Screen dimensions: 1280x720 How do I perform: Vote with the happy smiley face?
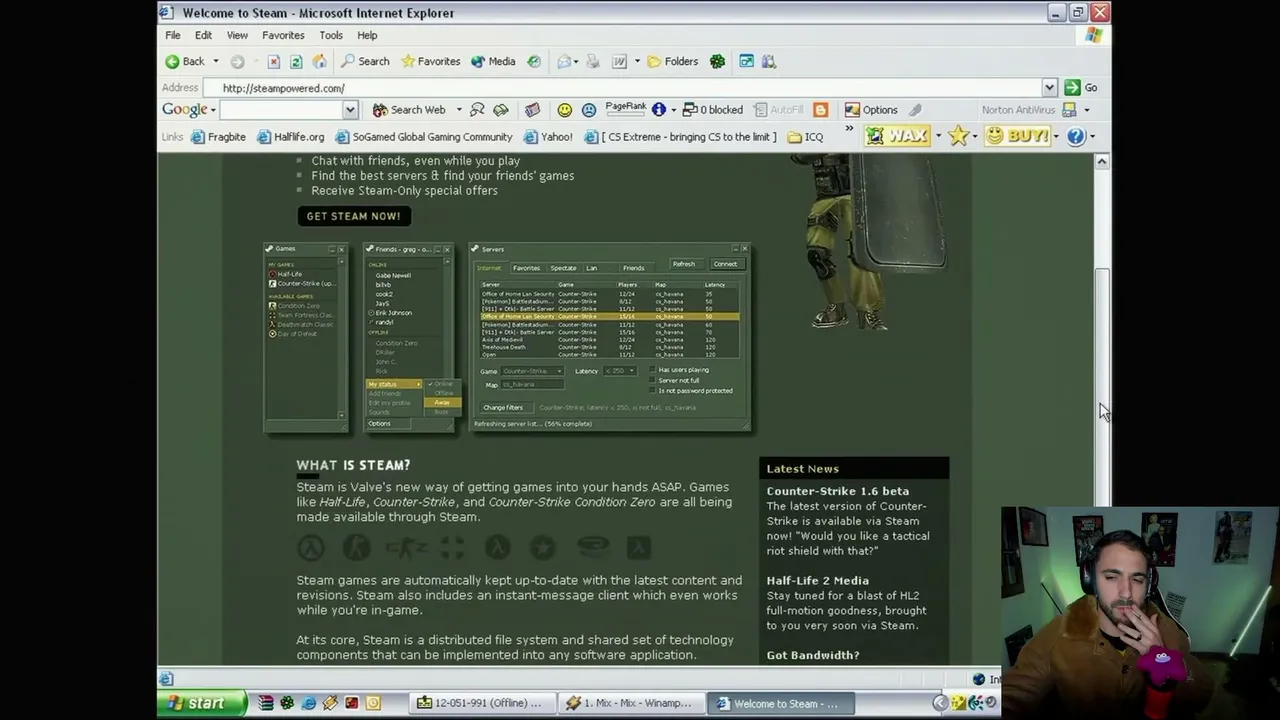565,110
